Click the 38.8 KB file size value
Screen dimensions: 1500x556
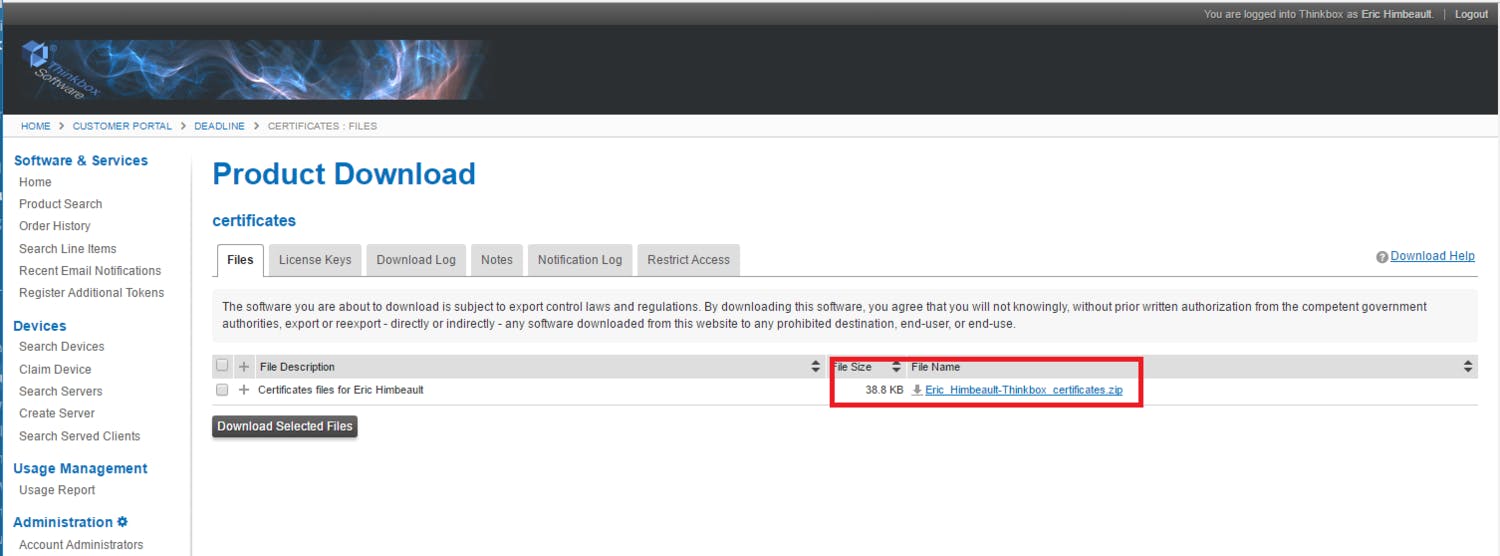[884, 390]
